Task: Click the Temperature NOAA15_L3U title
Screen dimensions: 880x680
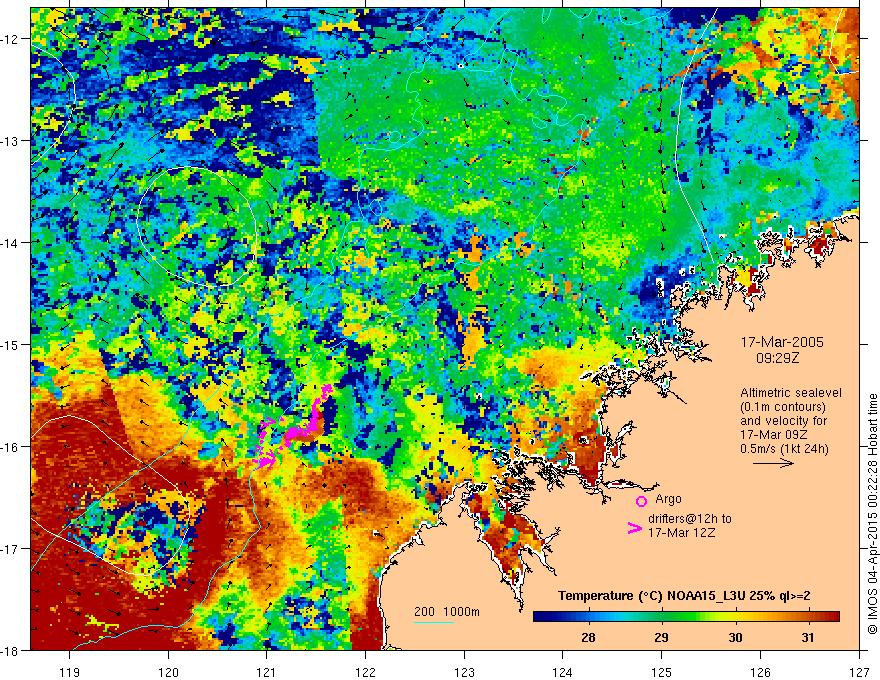Action: [684, 596]
